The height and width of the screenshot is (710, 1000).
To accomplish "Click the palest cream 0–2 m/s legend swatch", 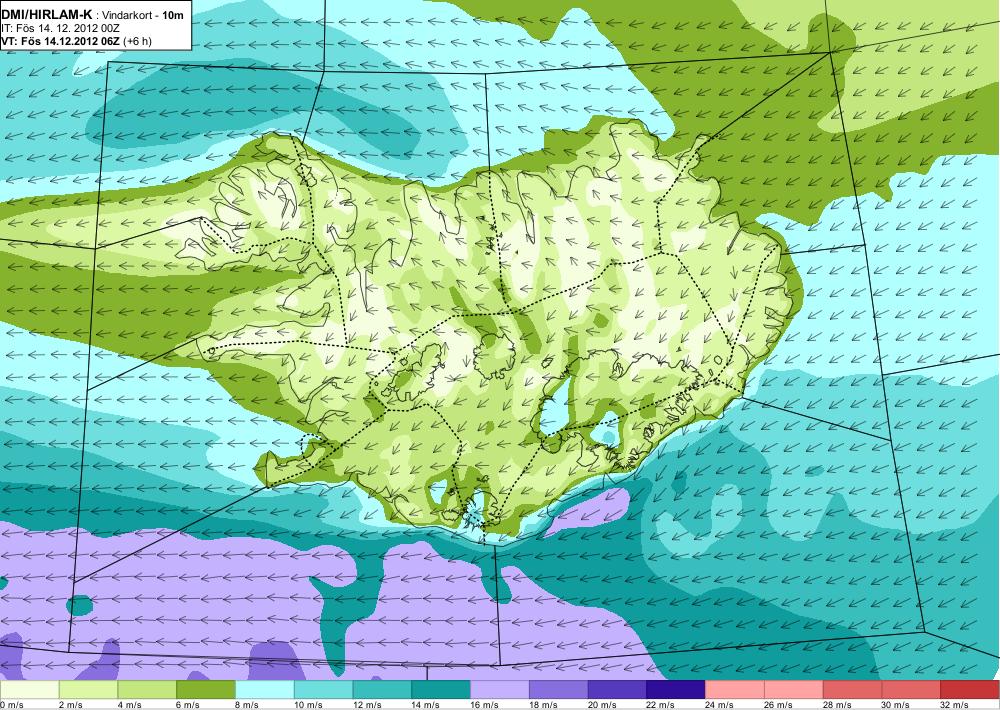I will tap(29, 690).
